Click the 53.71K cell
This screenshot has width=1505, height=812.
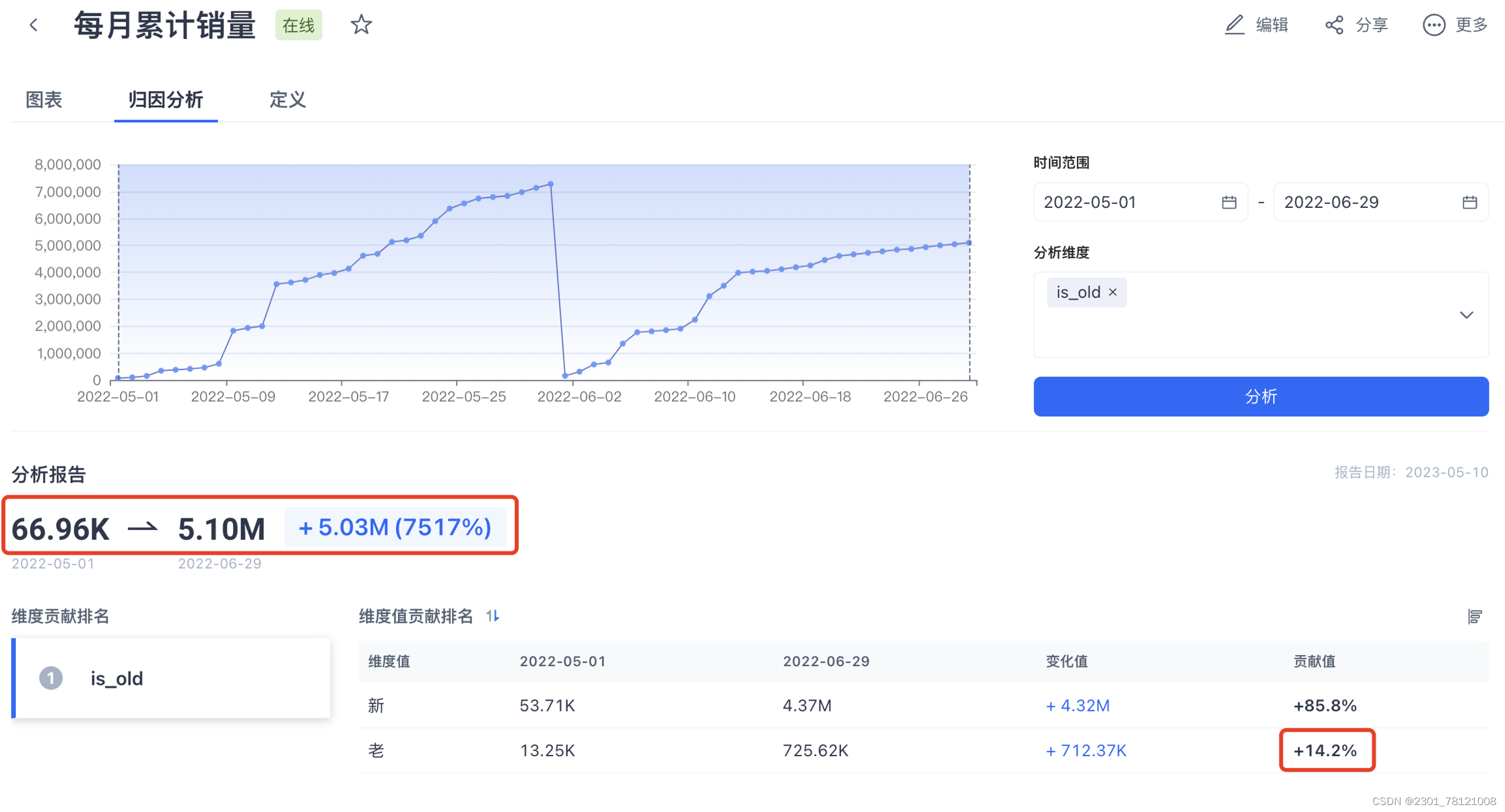tap(547, 705)
